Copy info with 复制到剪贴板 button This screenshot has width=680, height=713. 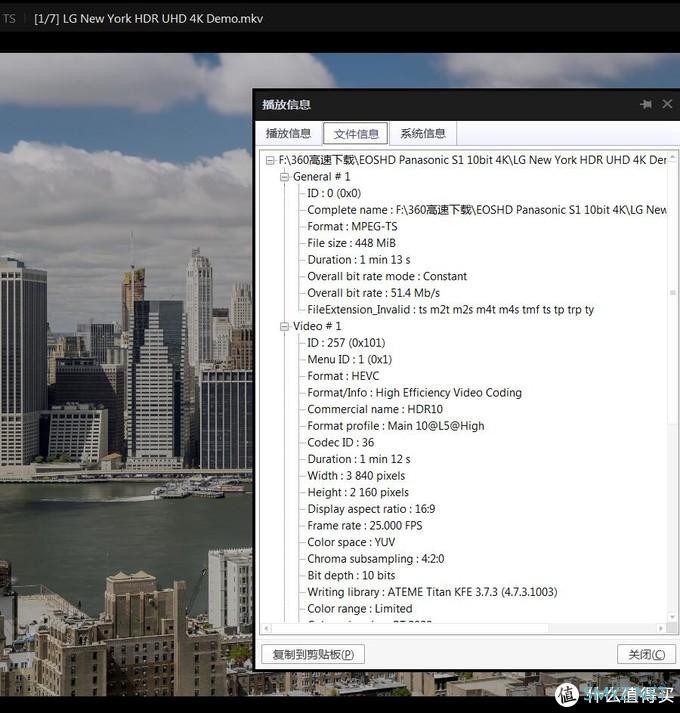[313, 654]
